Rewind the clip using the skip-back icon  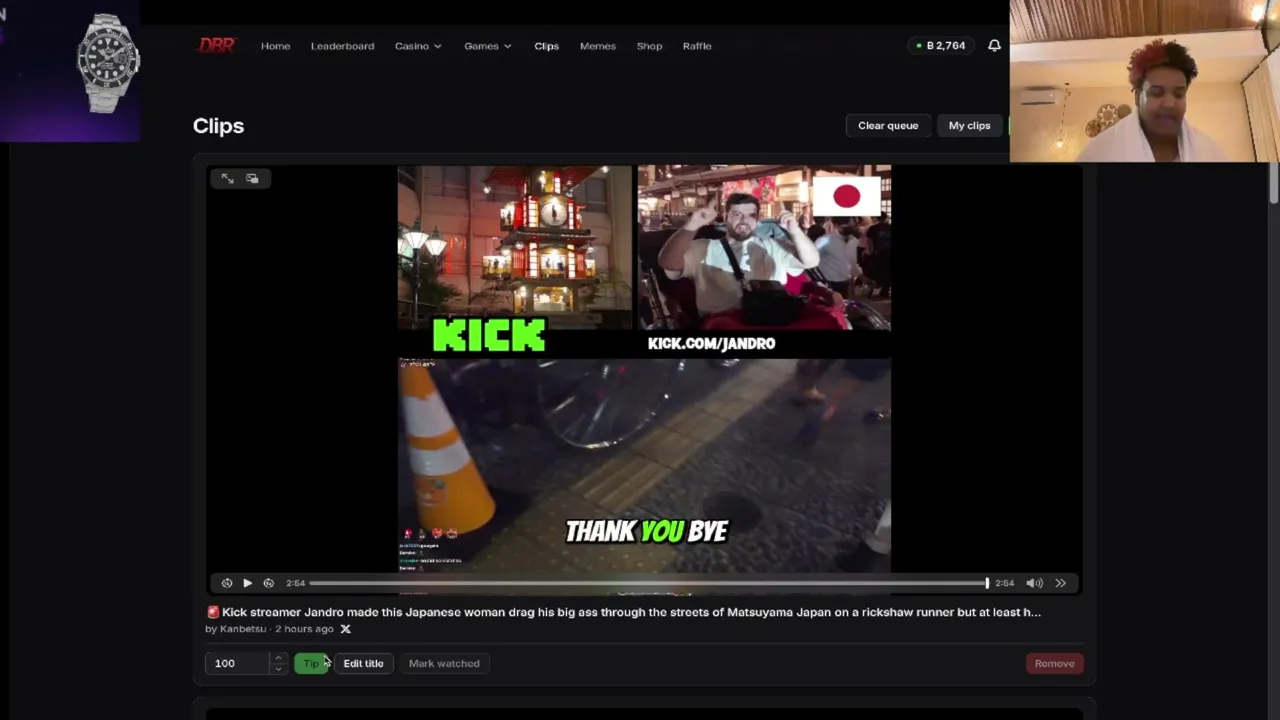pyautogui.click(x=227, y=583)
